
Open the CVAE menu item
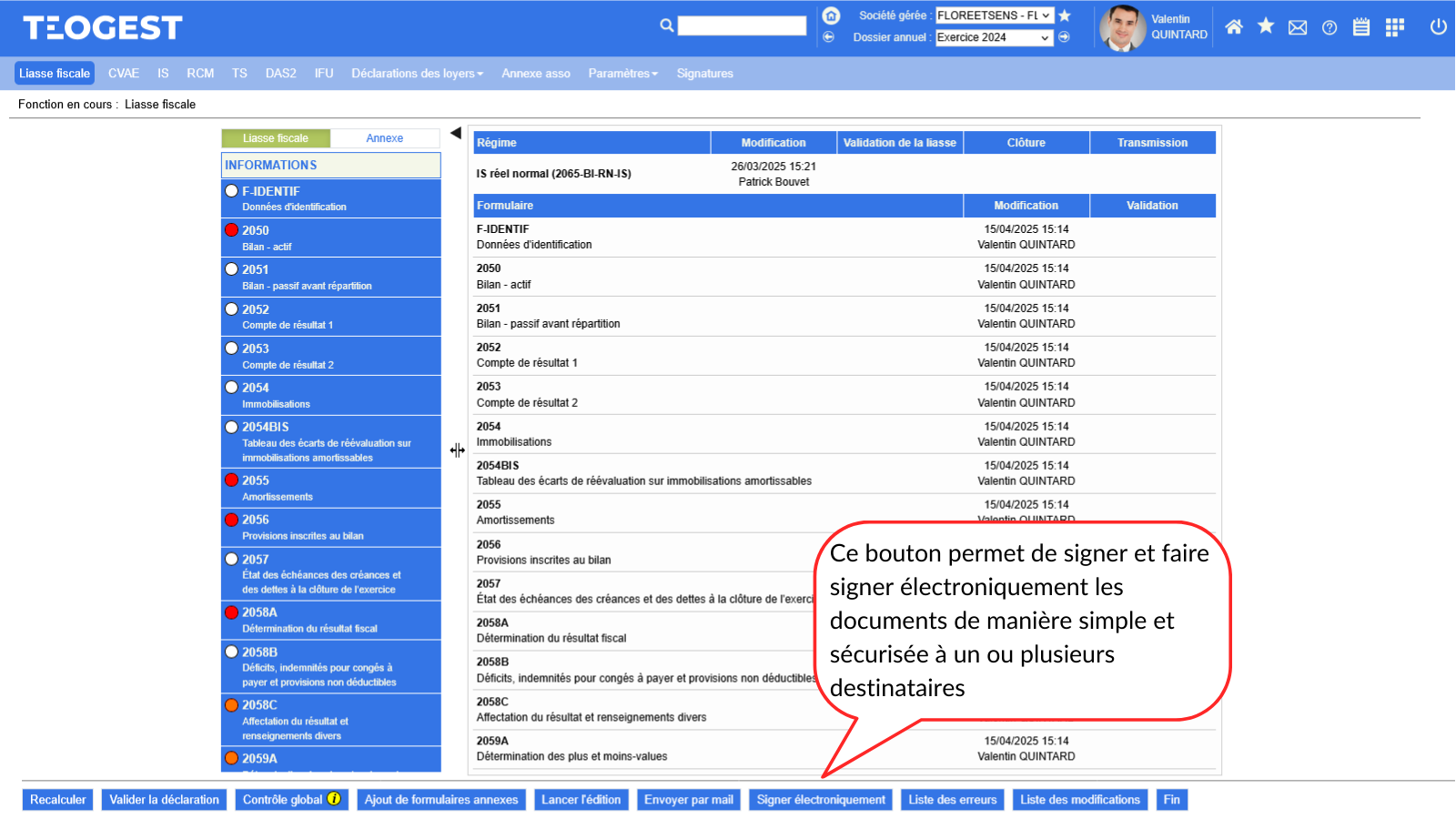124,74
